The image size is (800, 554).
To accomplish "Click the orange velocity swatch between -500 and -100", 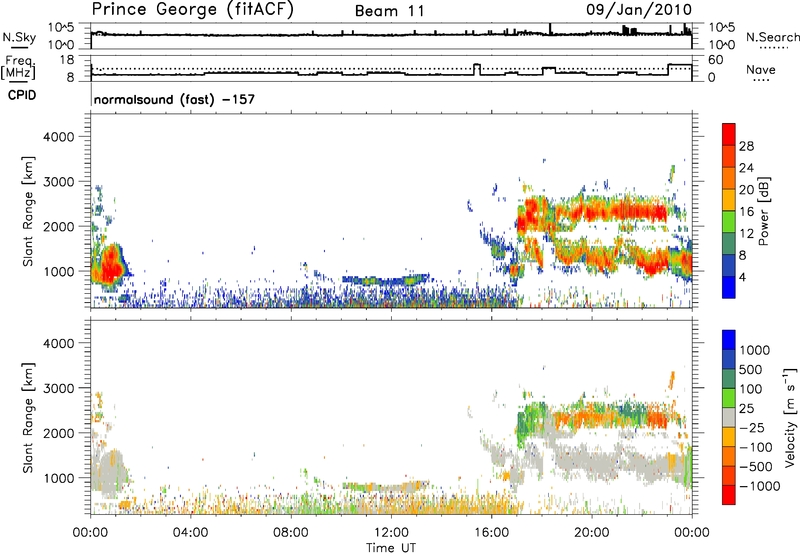I will tap(729, 456).
